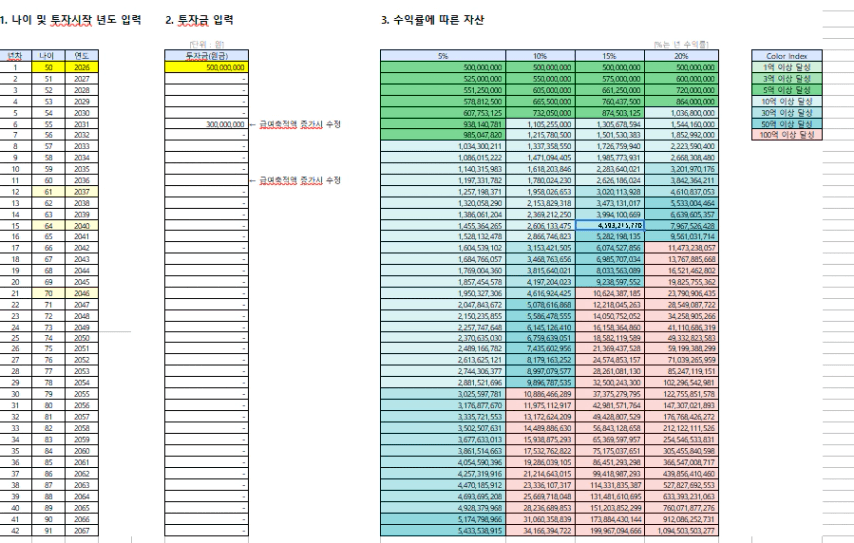Image resolution: width=854 pixels, height=543 pixels.
Task: Select the cell with value 5,433,538,915
Action: pyautogui.click(x=443, y=530)
